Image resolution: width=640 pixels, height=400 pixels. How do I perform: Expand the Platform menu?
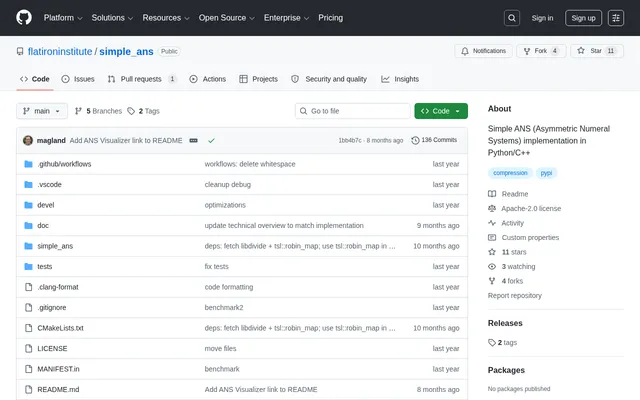pos(63,18)
